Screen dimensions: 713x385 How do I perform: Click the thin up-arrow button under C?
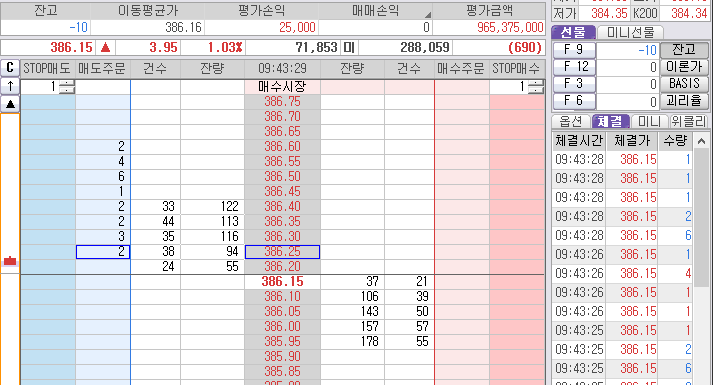click(10, 86)
